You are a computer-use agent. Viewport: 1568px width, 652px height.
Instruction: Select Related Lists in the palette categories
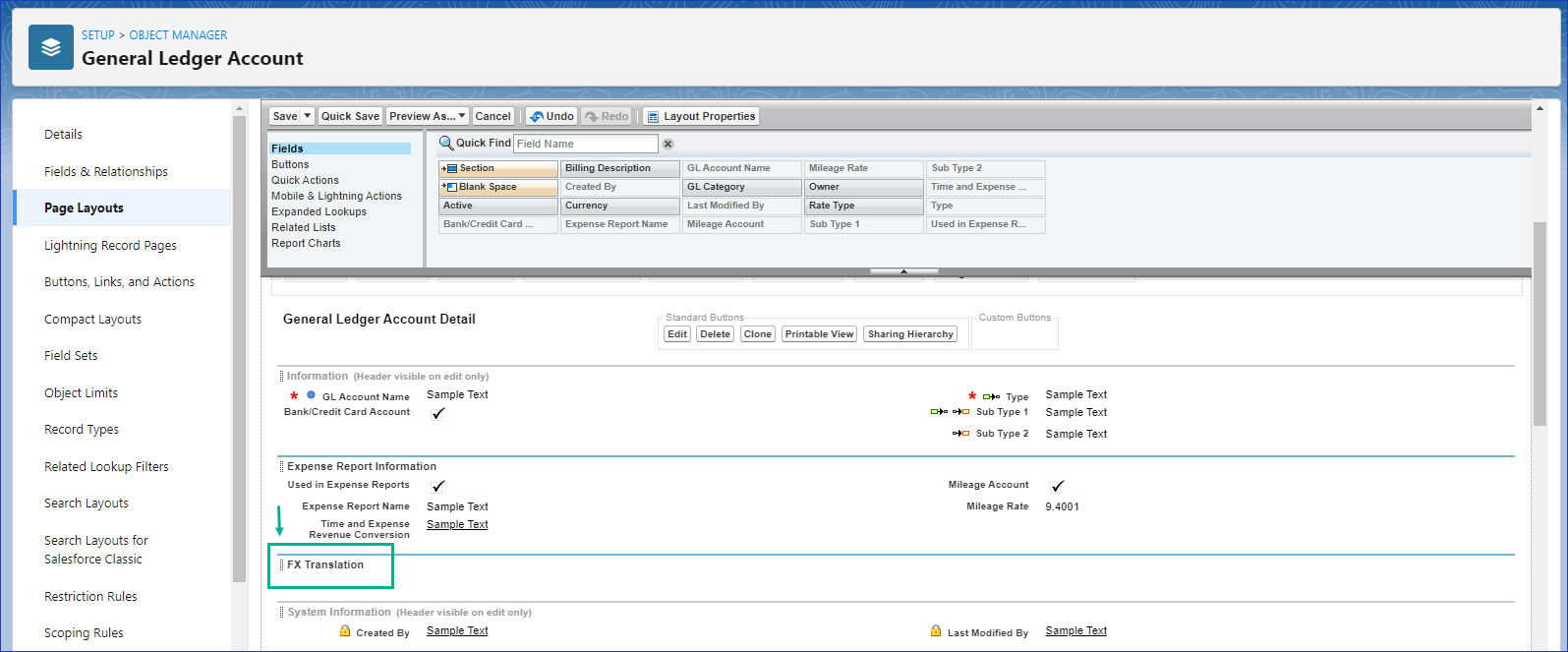pyautogui.click(x=304, y=227)
